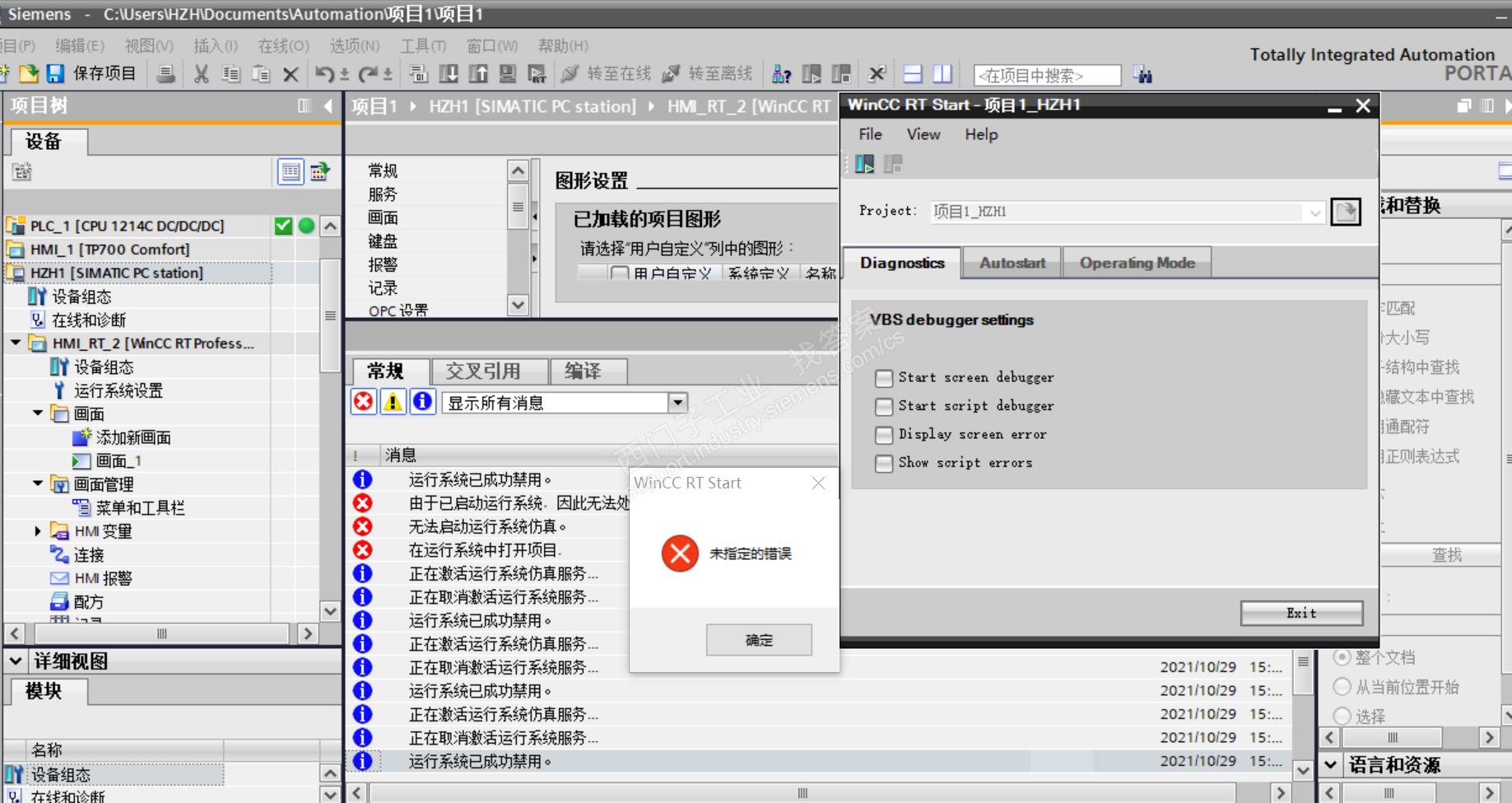
Task: Select 画面_1 in the project tree
Action: click(119, 460)
